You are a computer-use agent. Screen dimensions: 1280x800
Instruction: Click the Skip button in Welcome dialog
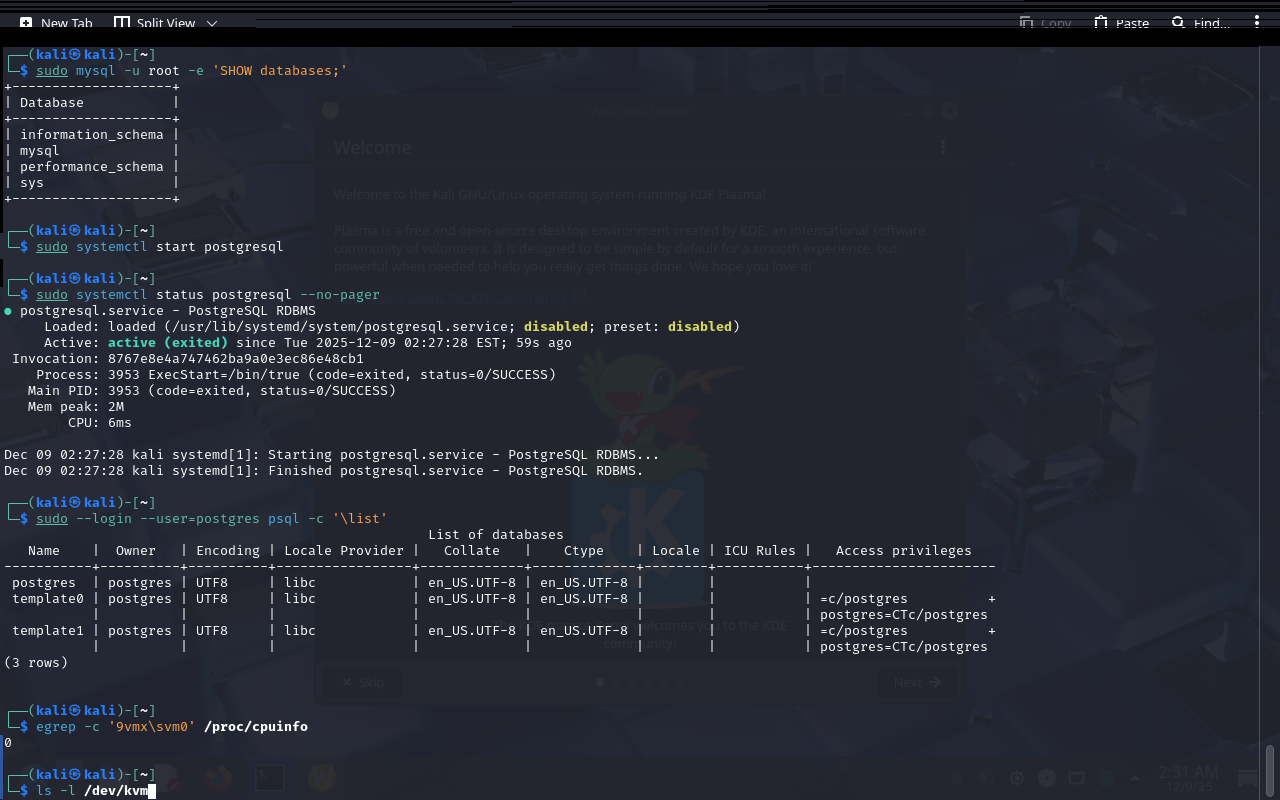(x=362, y=682)
